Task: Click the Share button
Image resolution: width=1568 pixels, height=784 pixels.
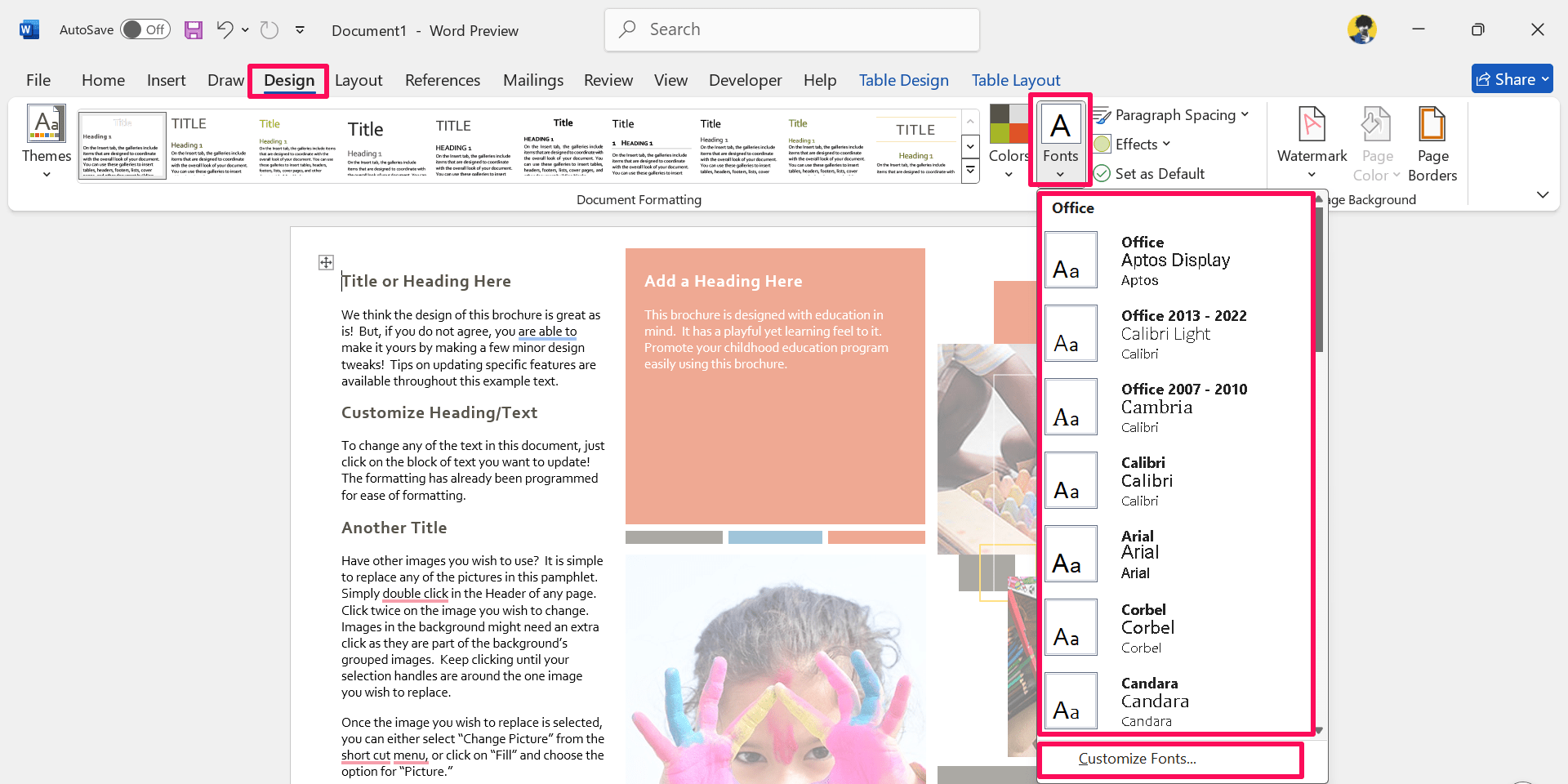Action: click(x=1512, y=79)
